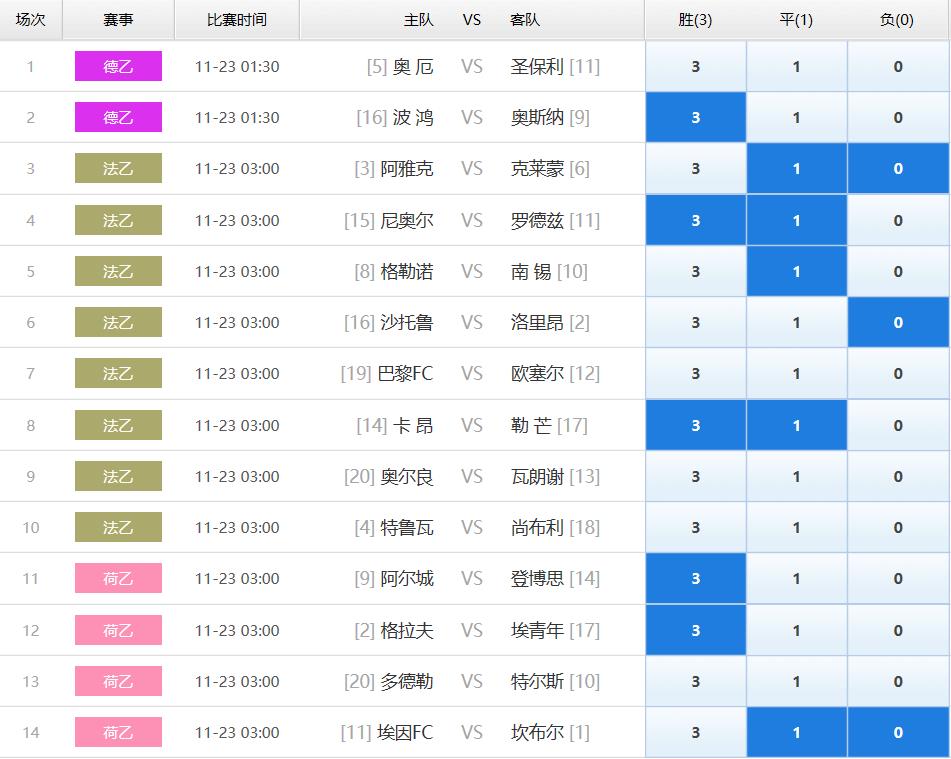Select loss (0) for 格拉夫 vs 埃青年
The image size is (951, 759).
point(898,630)
